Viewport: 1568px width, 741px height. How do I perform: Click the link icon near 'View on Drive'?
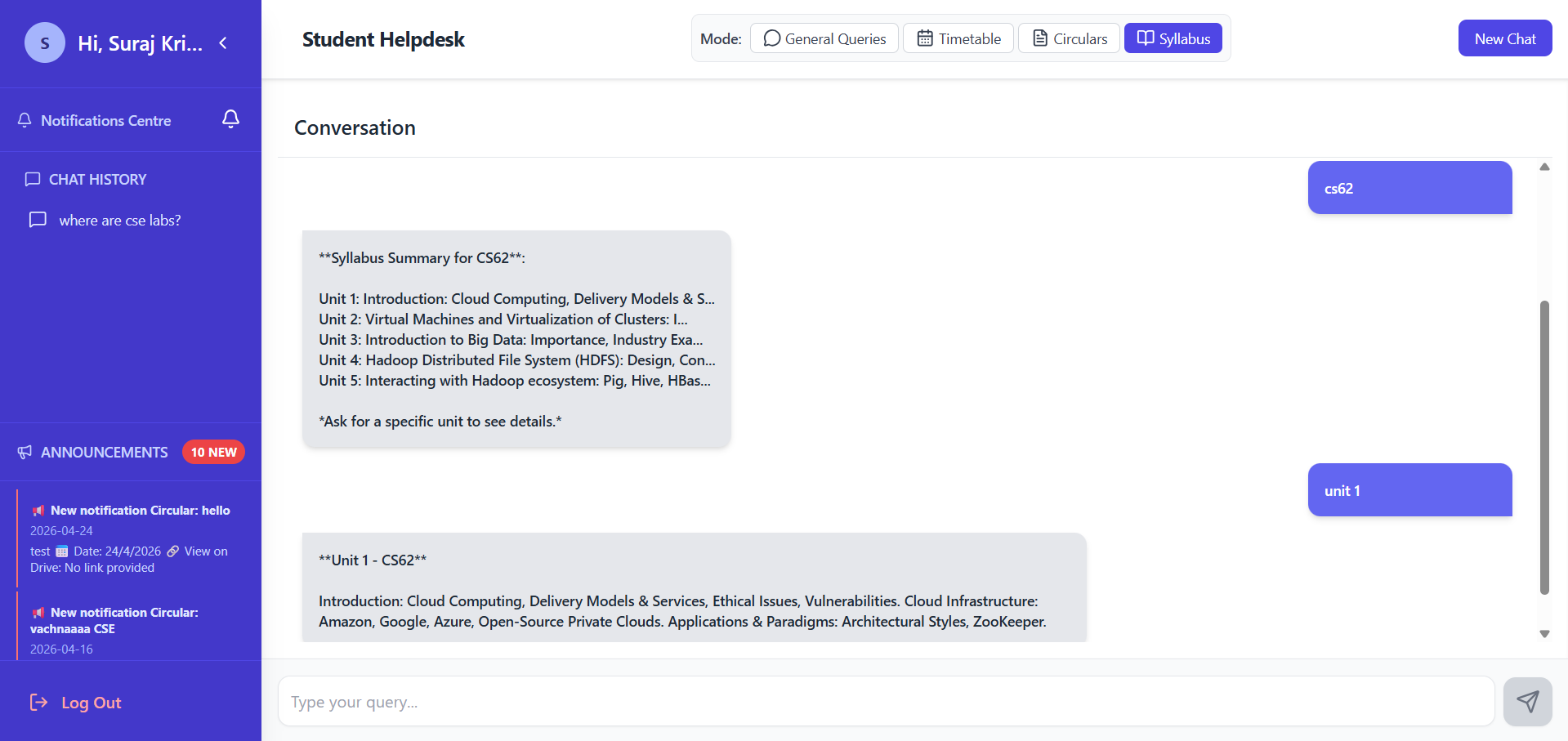[x=172, y=551]
